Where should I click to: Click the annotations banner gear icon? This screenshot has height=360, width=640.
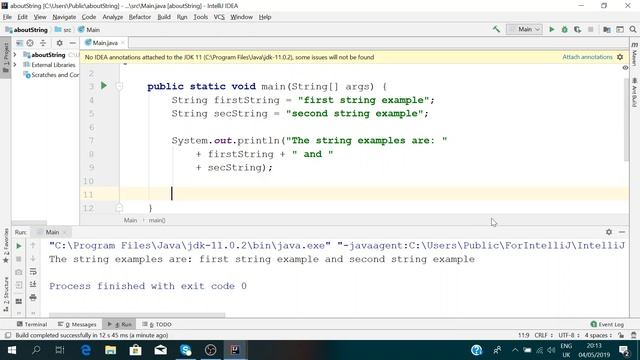[x=620, y=57]
